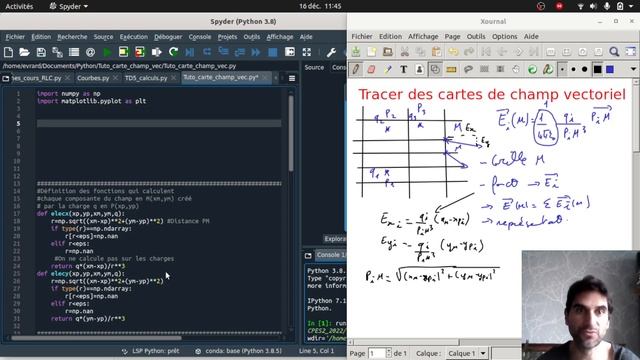Click Save all files icon in Spyder
This screenshot has width=640, height=360.
(x=57, y=52)
